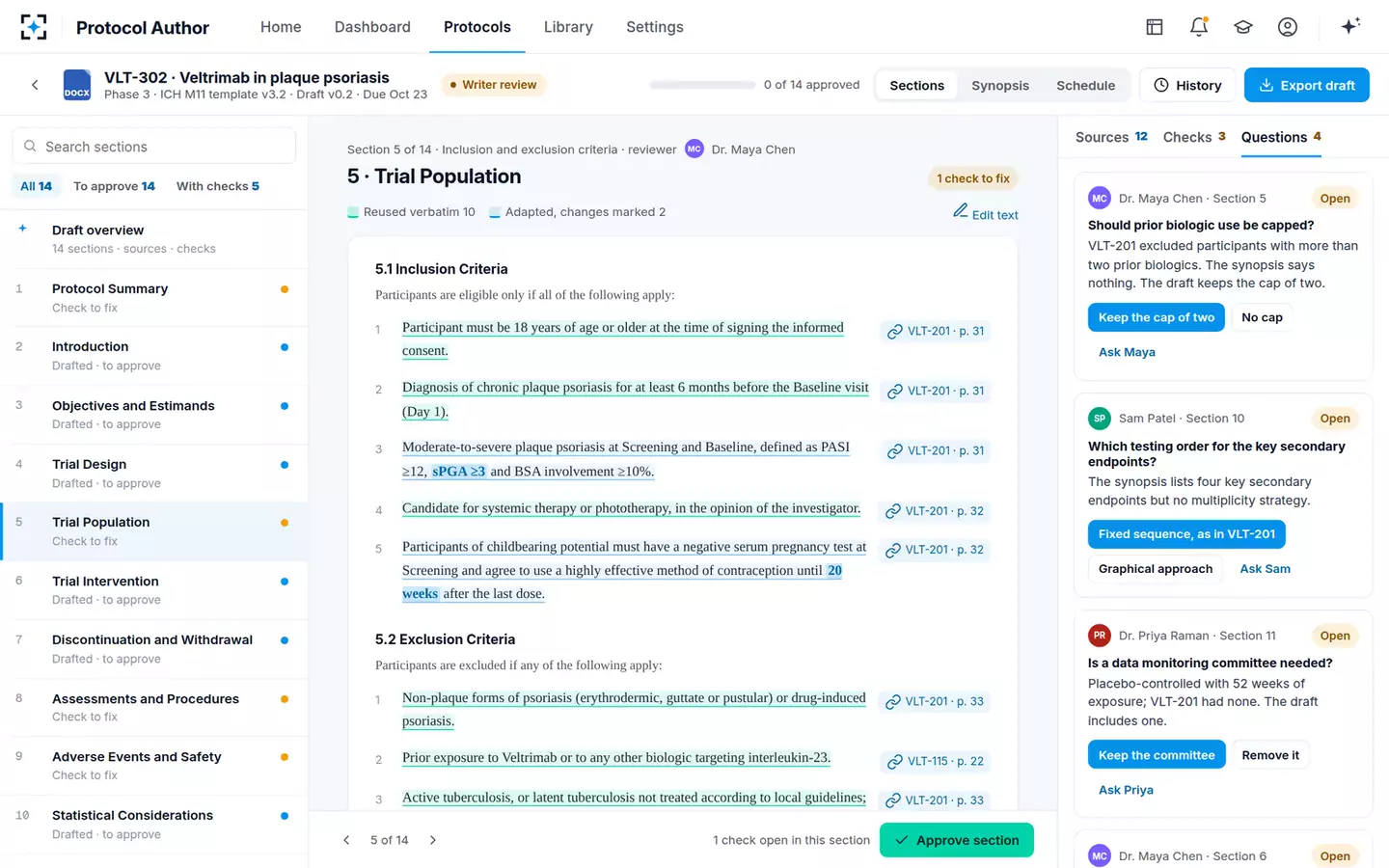Filter sections With checks 5

click(218, 186)
